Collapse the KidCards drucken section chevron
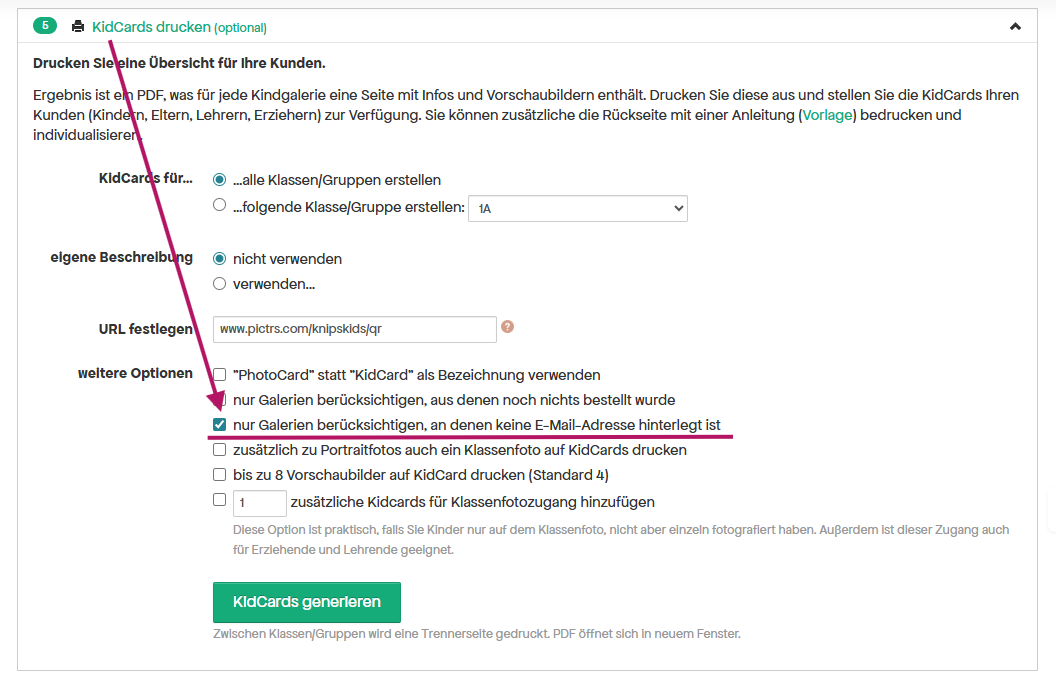This screenshot has width=1056, height=684. [1015, 27]
